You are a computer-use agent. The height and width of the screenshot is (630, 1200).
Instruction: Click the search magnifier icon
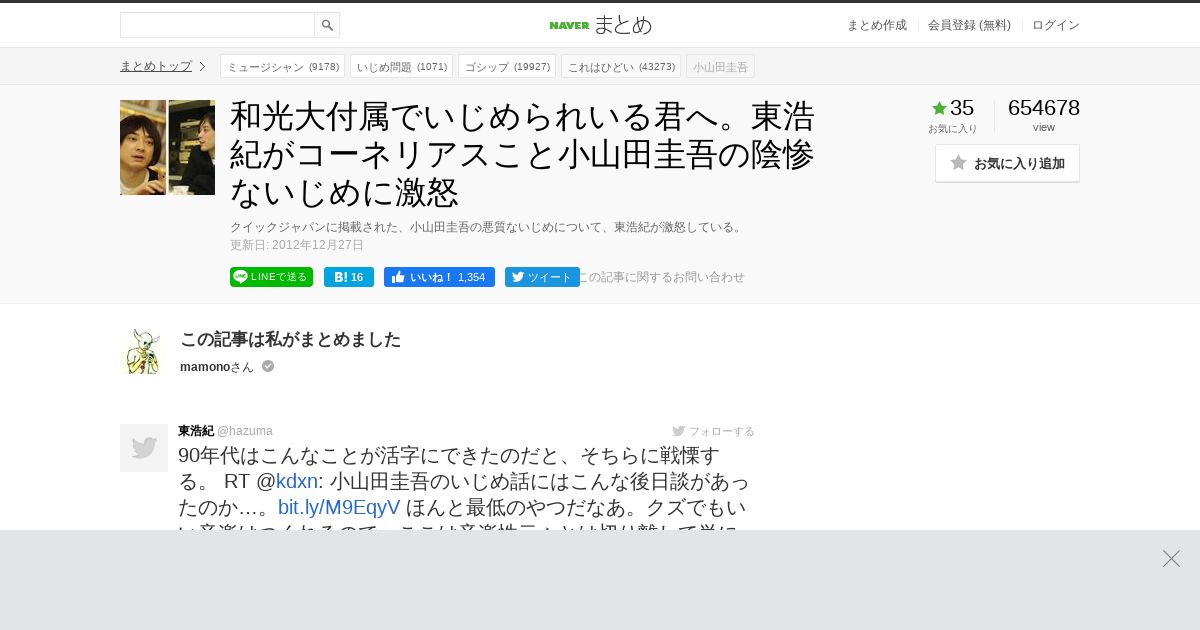coord(327,25)
